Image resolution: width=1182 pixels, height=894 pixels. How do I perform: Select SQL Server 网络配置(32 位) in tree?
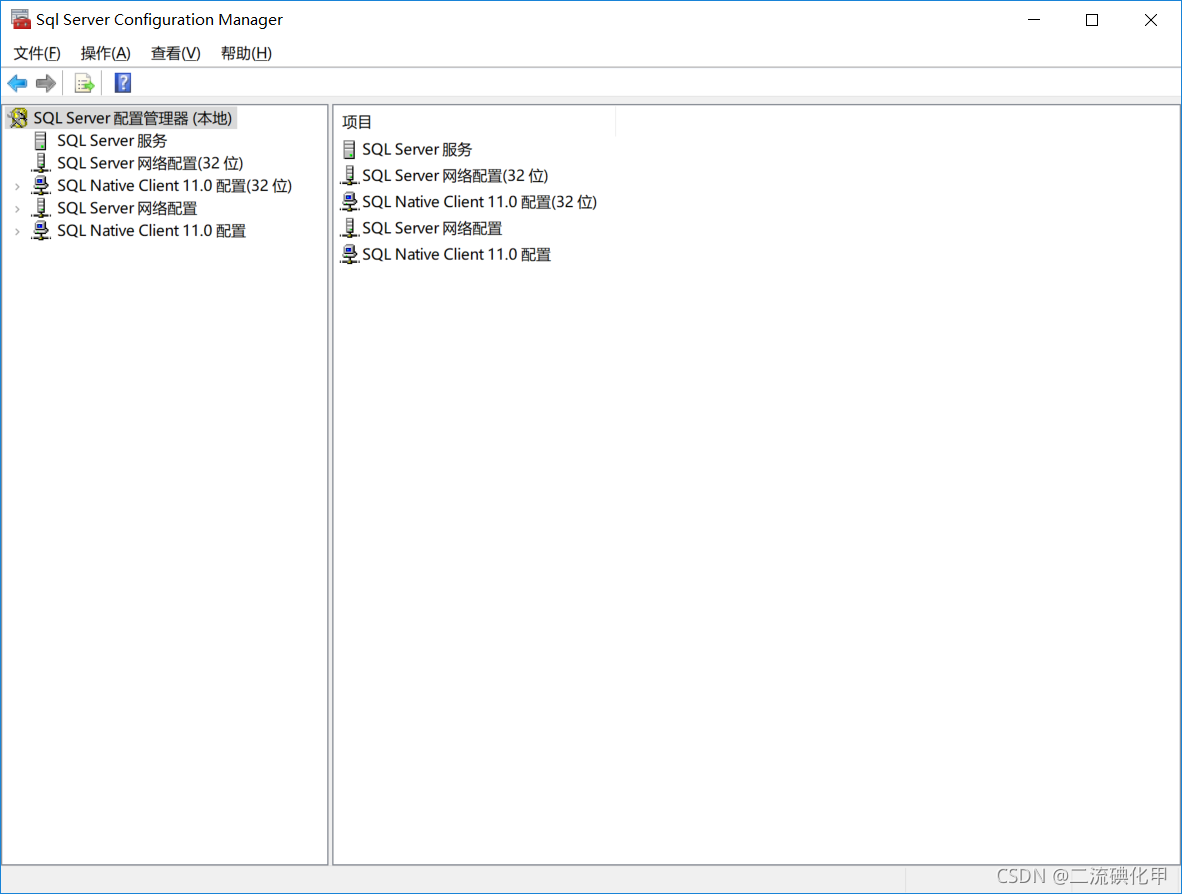tap(150, 164)
